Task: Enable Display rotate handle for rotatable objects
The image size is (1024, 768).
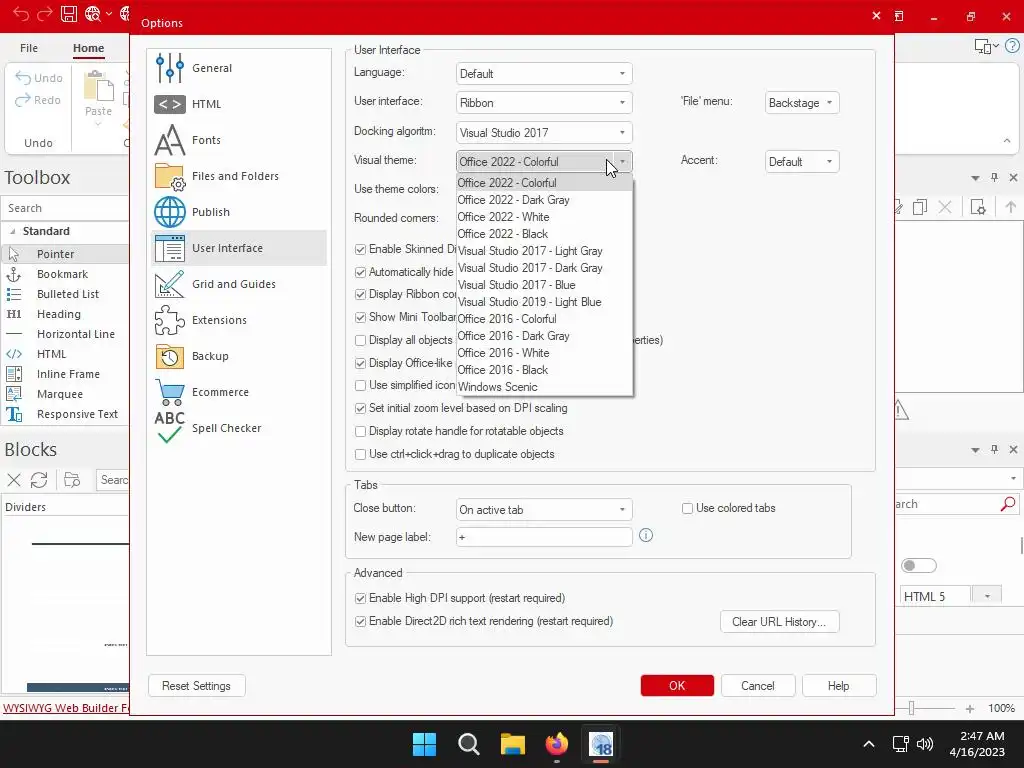Action: [360, 431]
